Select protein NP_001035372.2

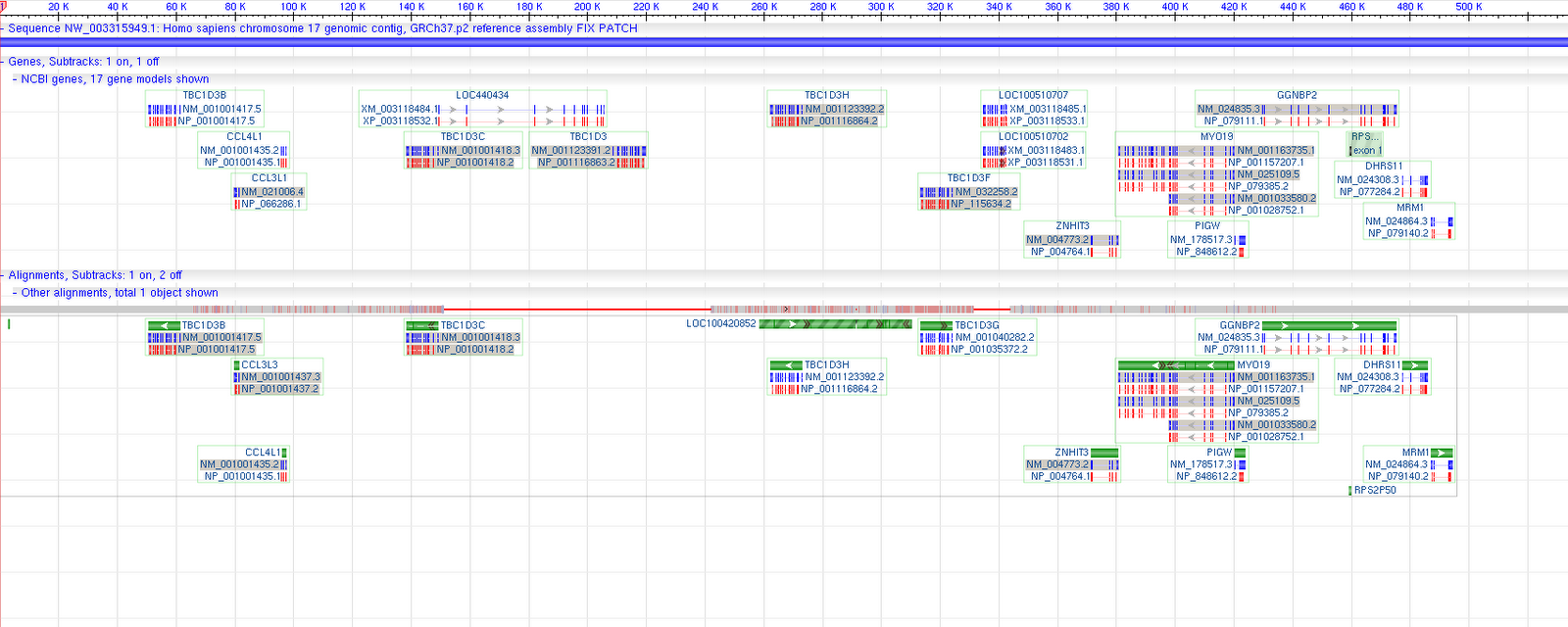[990, 350]
